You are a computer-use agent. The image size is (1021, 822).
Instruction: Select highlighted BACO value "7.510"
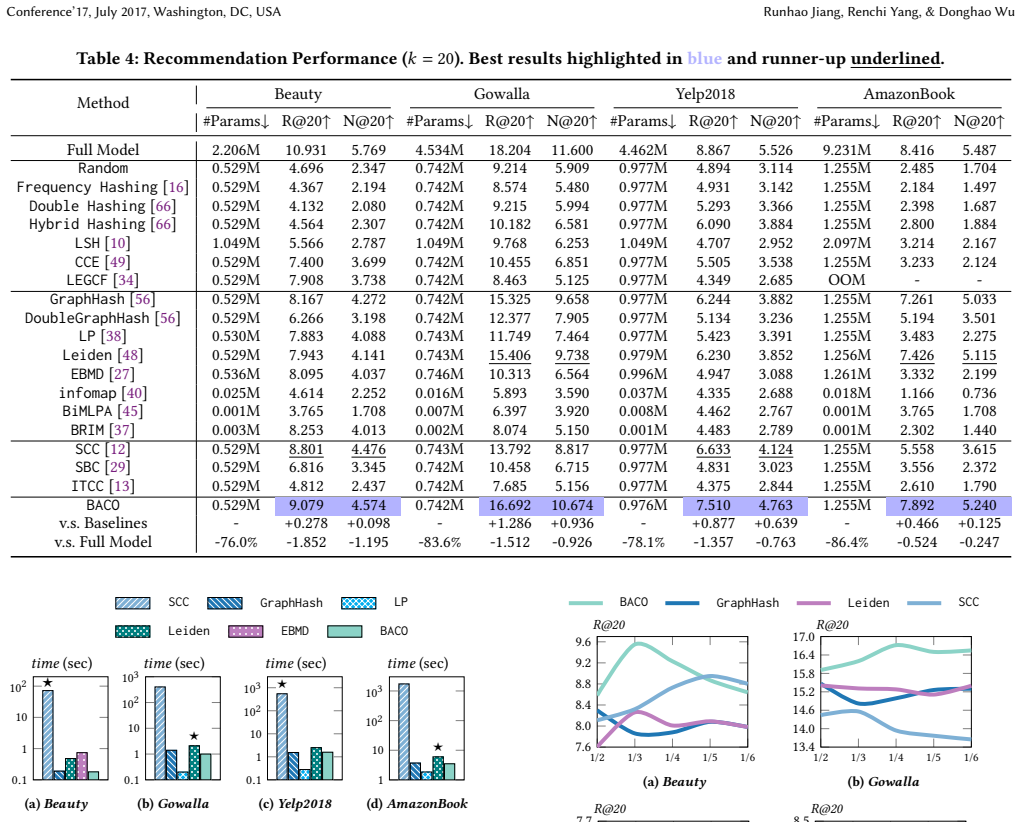(713, 505)
